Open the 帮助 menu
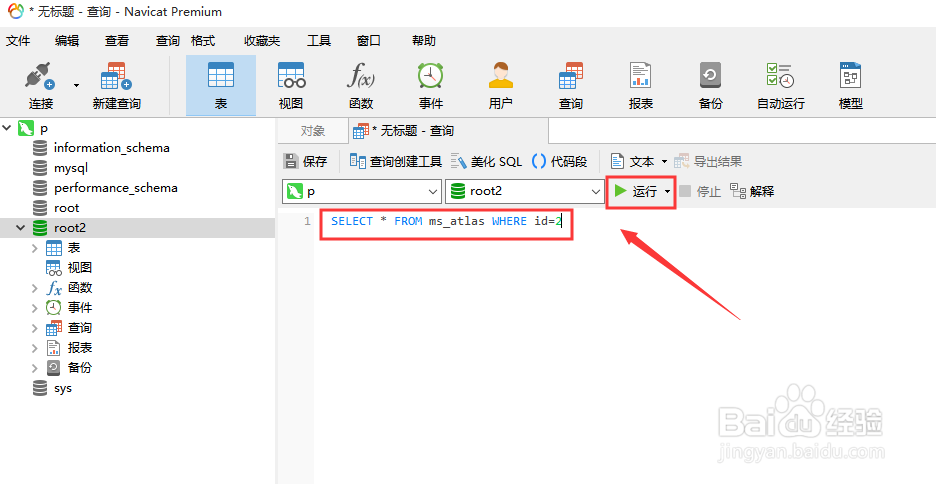 point(424,41)
